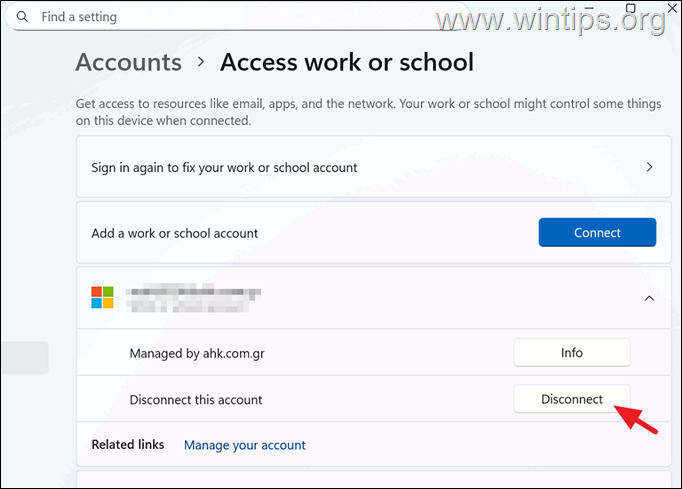
Task: Click 'Managed by ahk.com.gr' text
Action: pyautogui.click(x=197, y=353)
